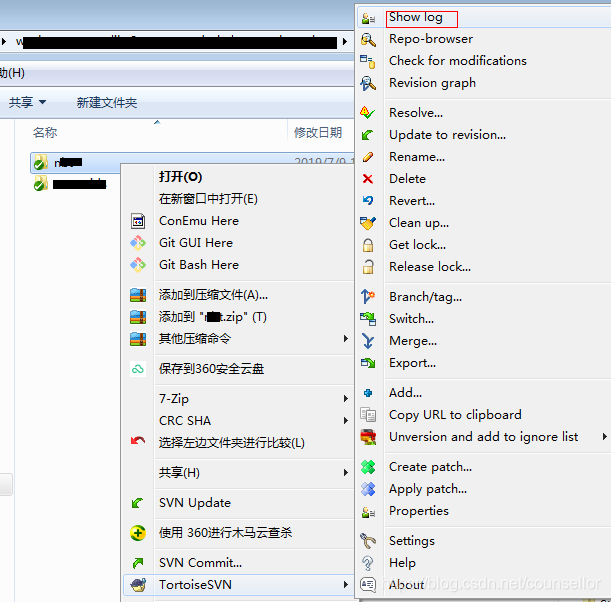
Task: Click the Branch/tag icon
Action: (x=368, y=297)
